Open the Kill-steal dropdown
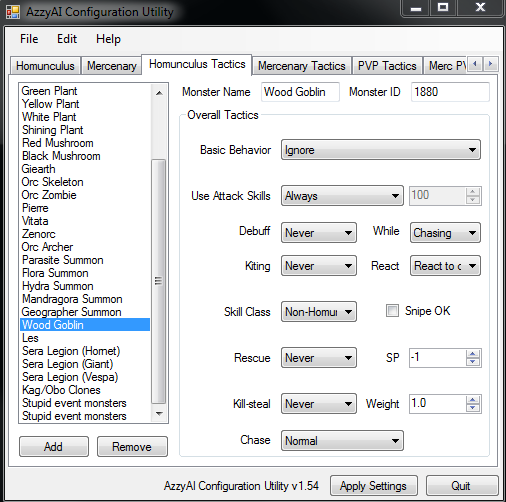Screen dimensions: 506x502 tap(319, 404)
